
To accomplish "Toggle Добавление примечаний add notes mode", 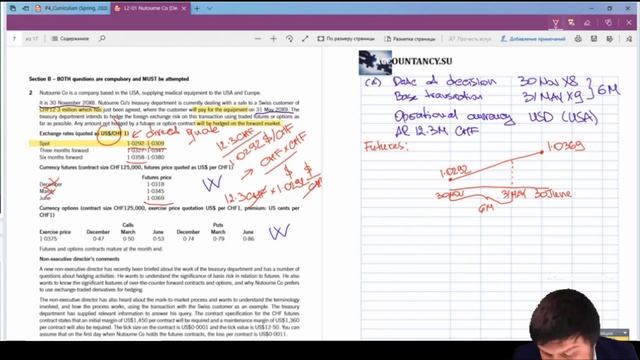I will (x=533, y=39).
